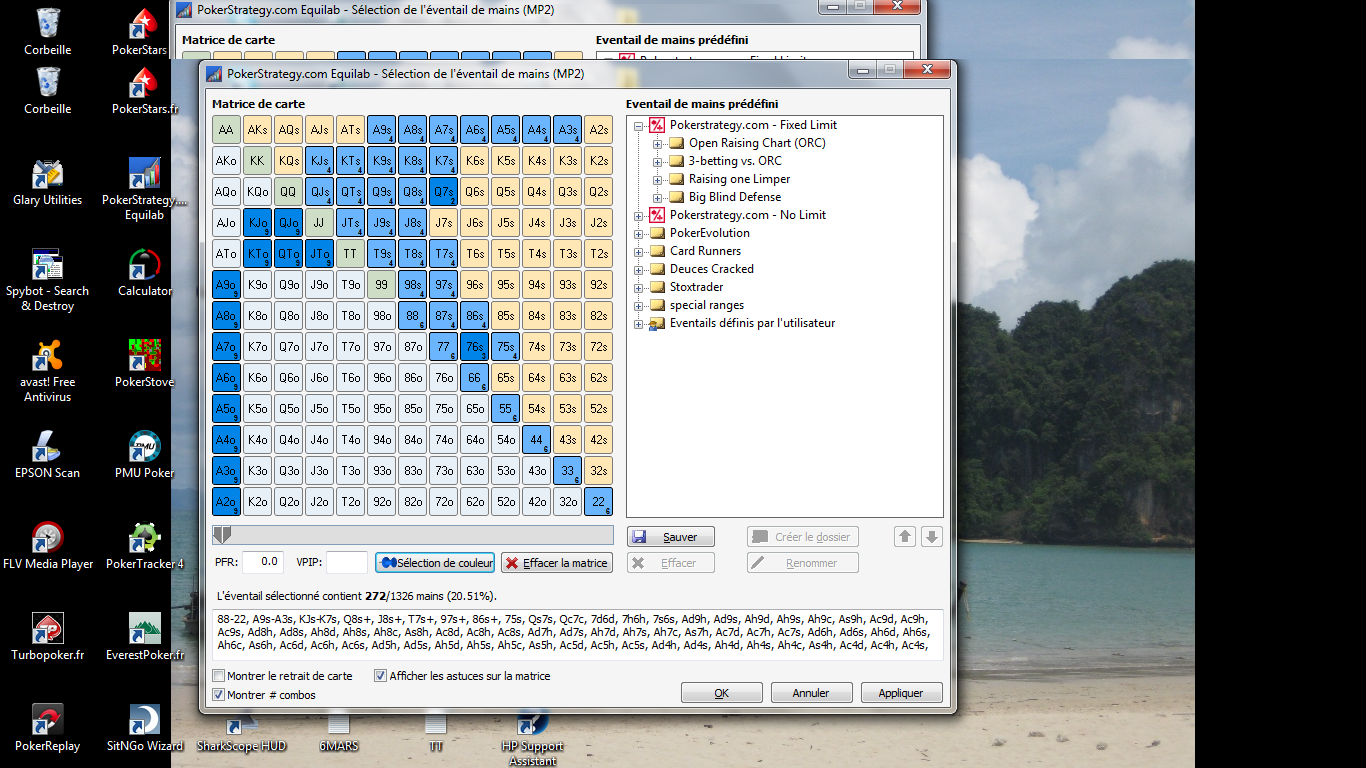Click the VPIP input field
The width and height of the screenshot is (1366, 768).
tap(347, 562)
